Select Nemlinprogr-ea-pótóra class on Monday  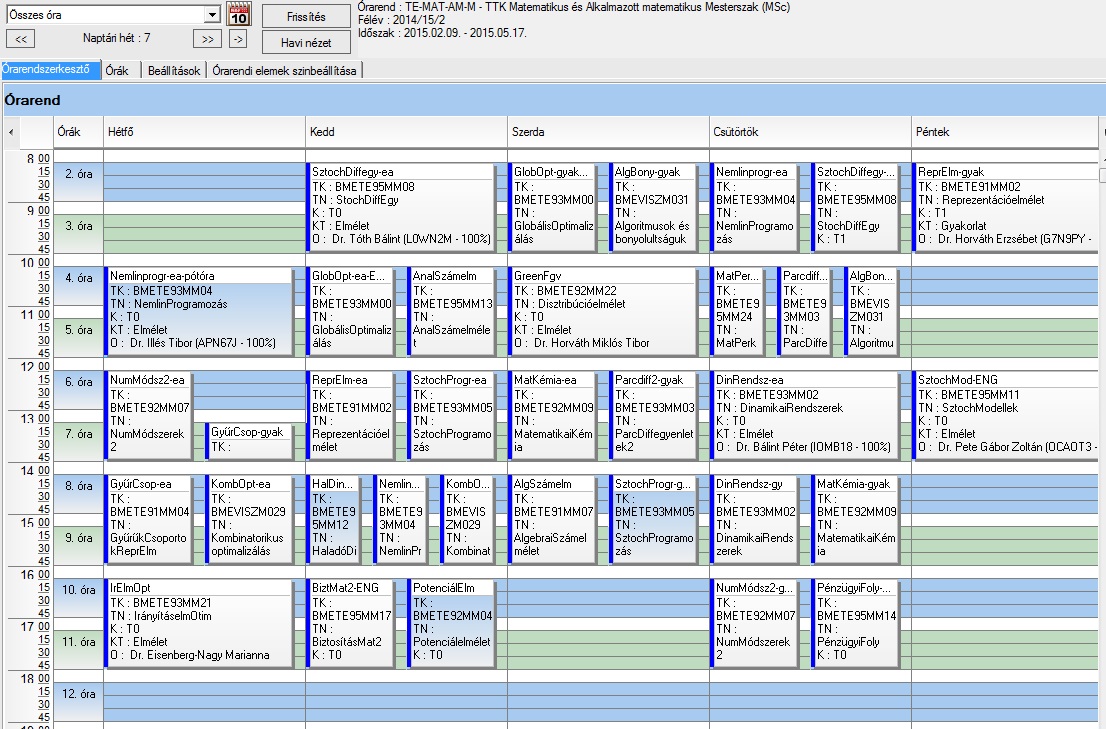tap(199, 312)
